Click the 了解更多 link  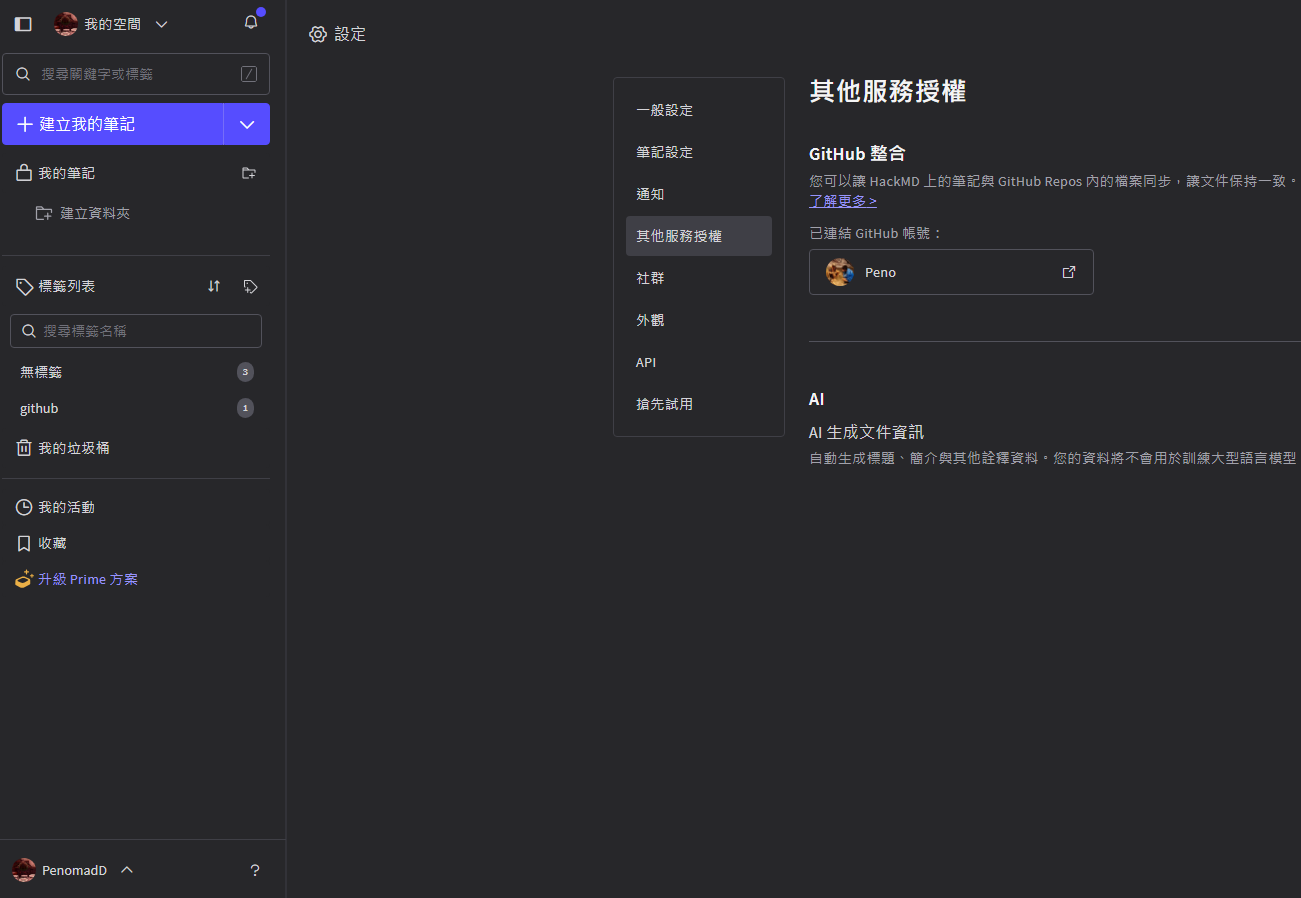point(843,201)
